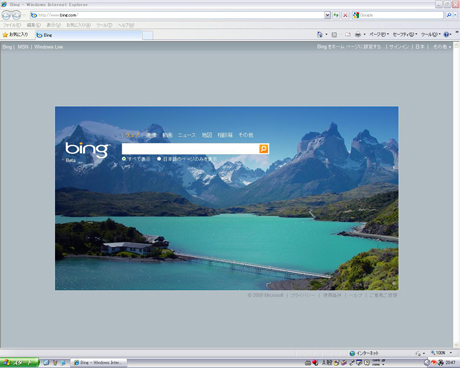Click the red Stop loading icon

tap(345, 15)
